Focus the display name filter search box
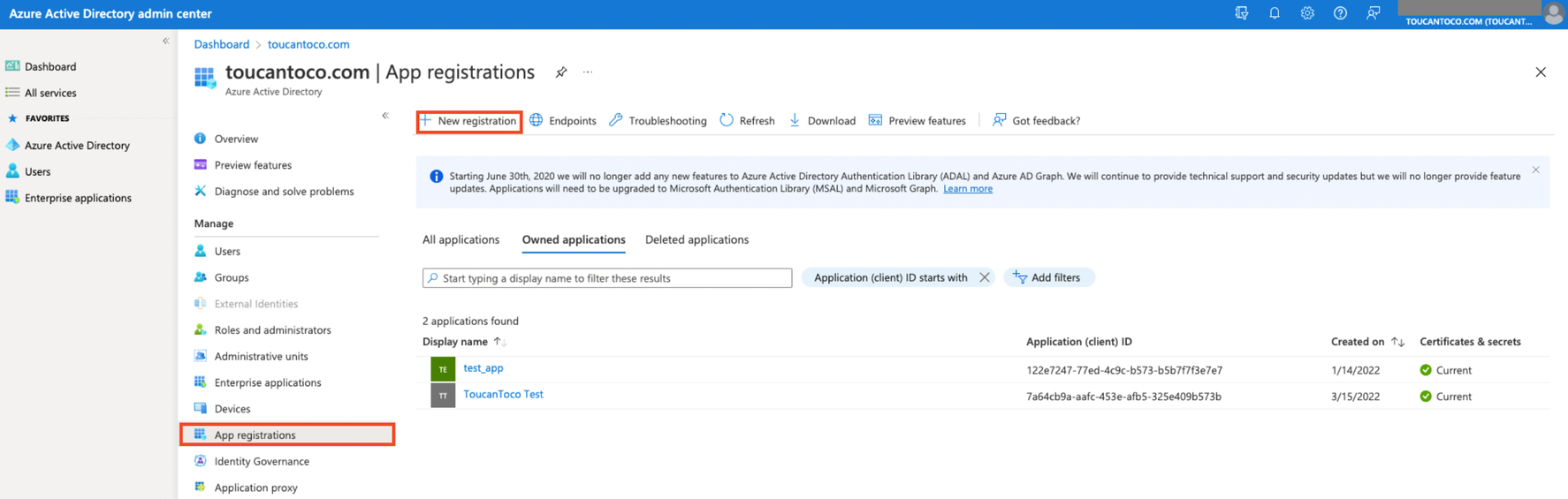The height and width of the screenshot is (499, 1568). pyautogui.click(x=607, y=278)
